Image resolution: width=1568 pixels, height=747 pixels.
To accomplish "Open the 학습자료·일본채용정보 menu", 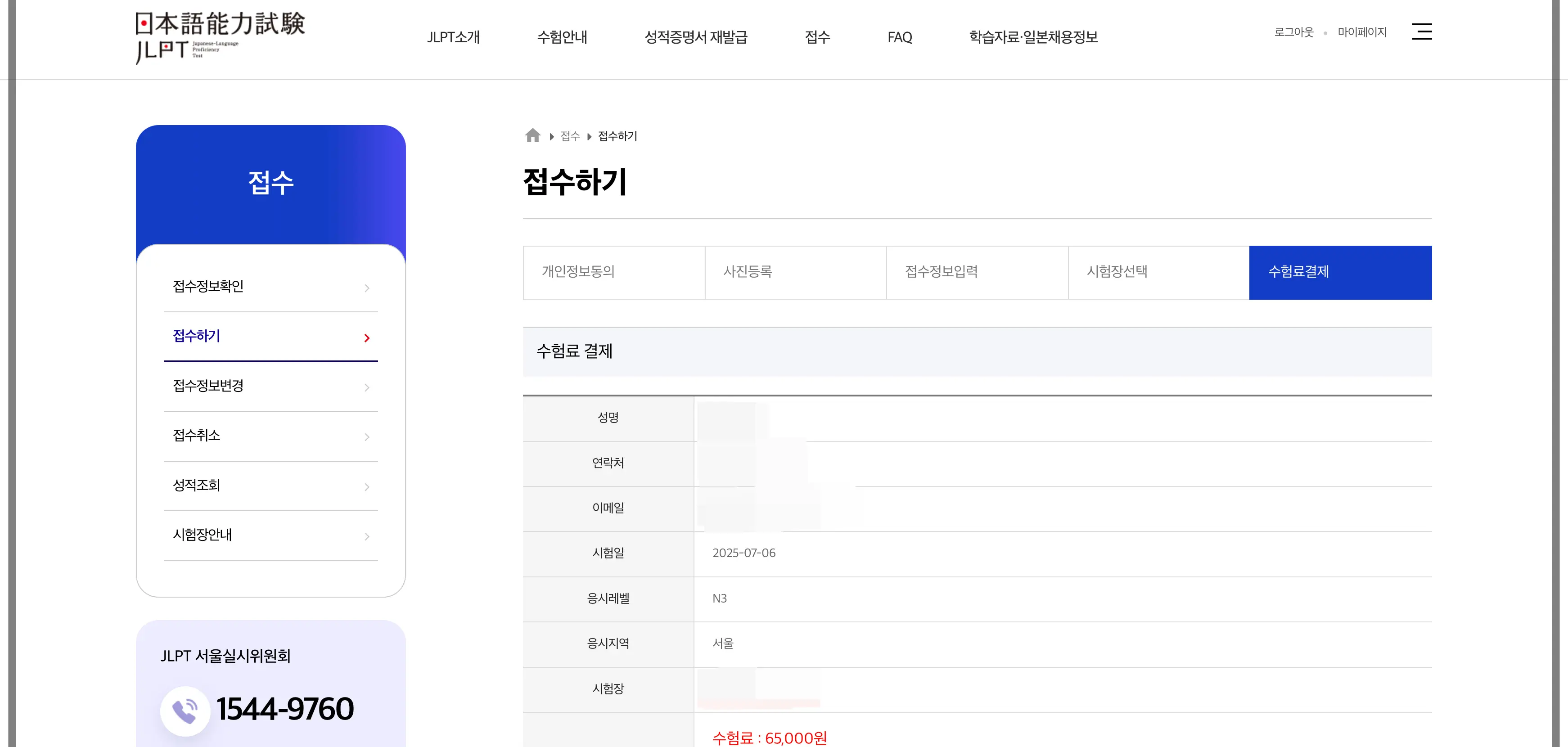I will pyautogui.click(x=1034, y=37).
